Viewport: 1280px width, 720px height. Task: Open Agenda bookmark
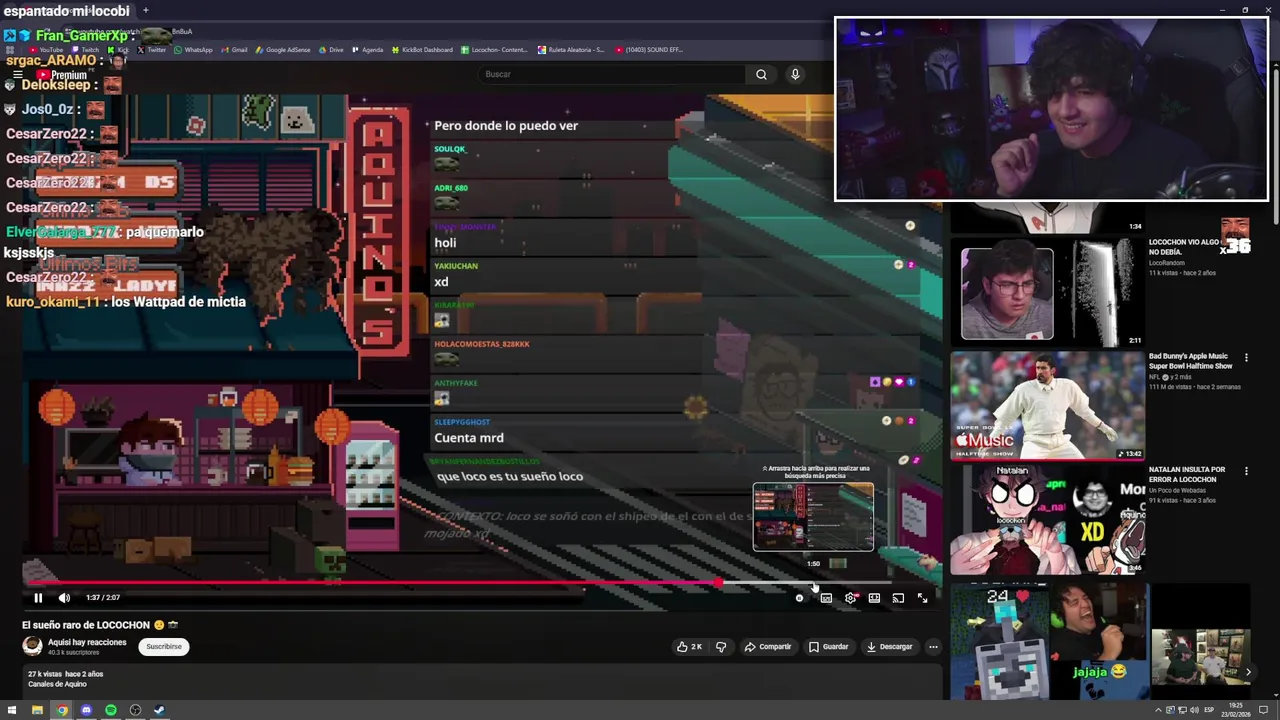[x=367, y=50]
